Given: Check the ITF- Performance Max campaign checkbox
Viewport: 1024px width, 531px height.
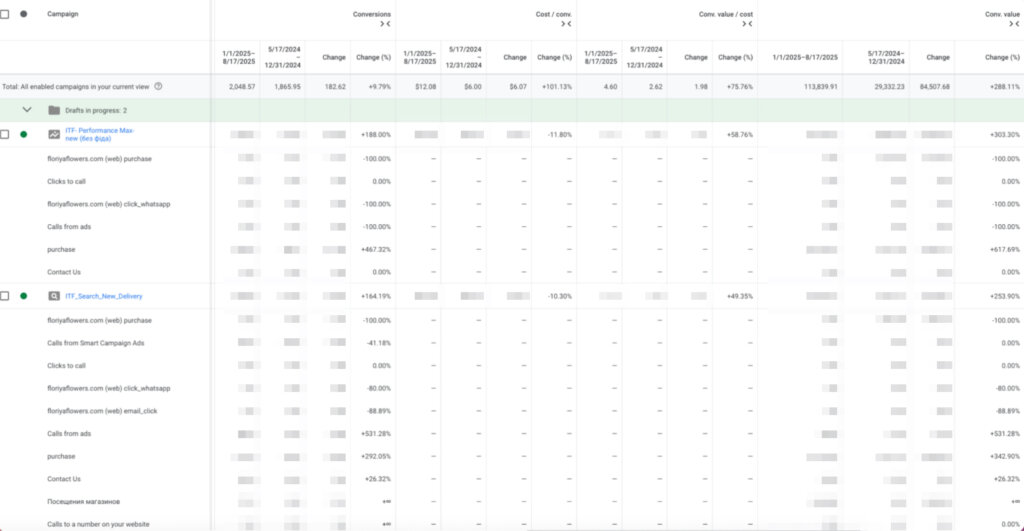Looking at the screenshot, I should 5,134.
